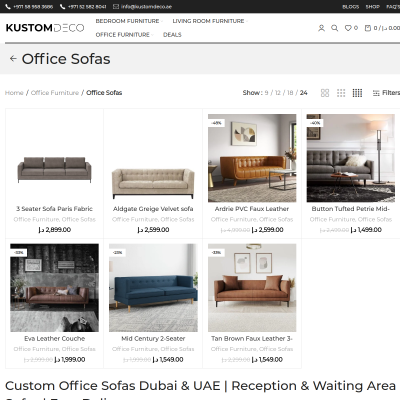Click Eva Leather Couche title

[54, 338]
